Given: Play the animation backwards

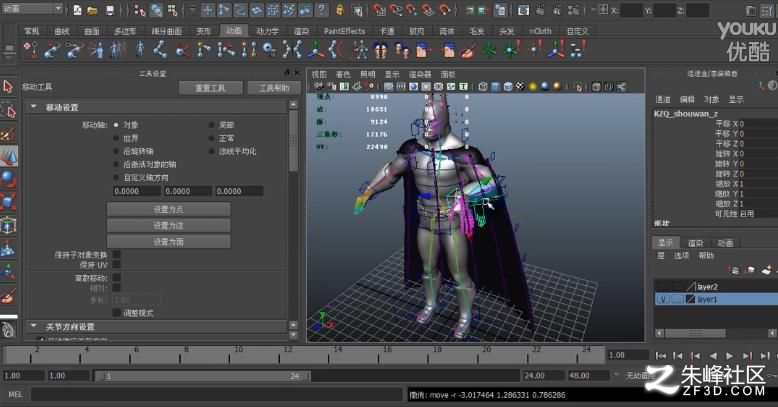Looking at the screenshot, I should pyautogui.click(x=713, y=355).
